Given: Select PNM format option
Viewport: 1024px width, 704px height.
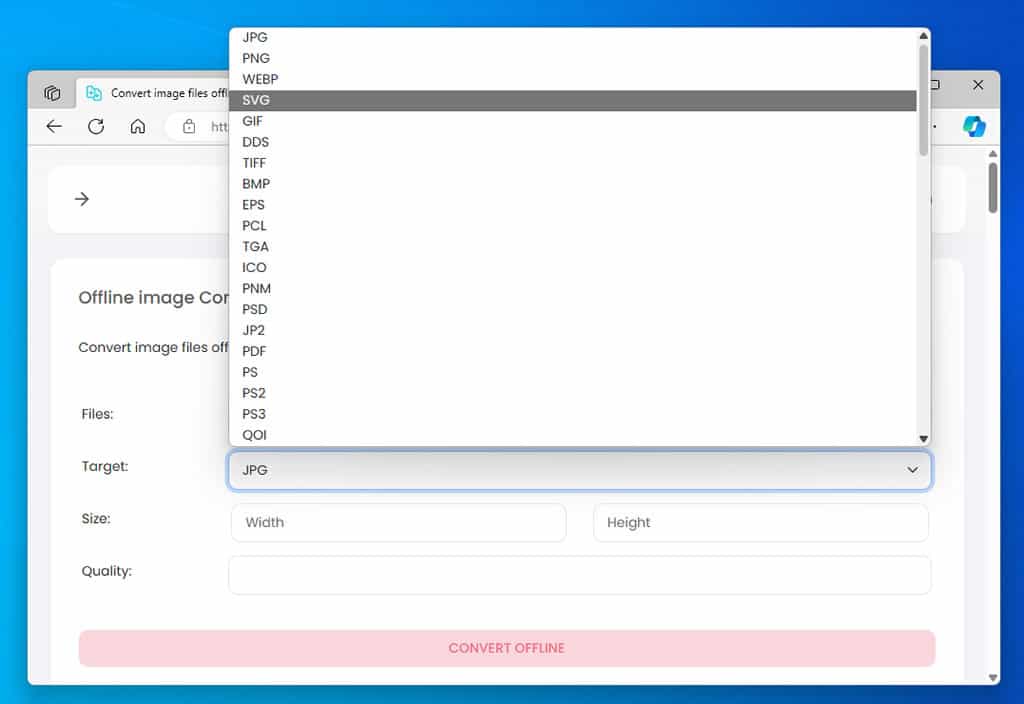Looking at the screenshot, I should tap(573, 288).
